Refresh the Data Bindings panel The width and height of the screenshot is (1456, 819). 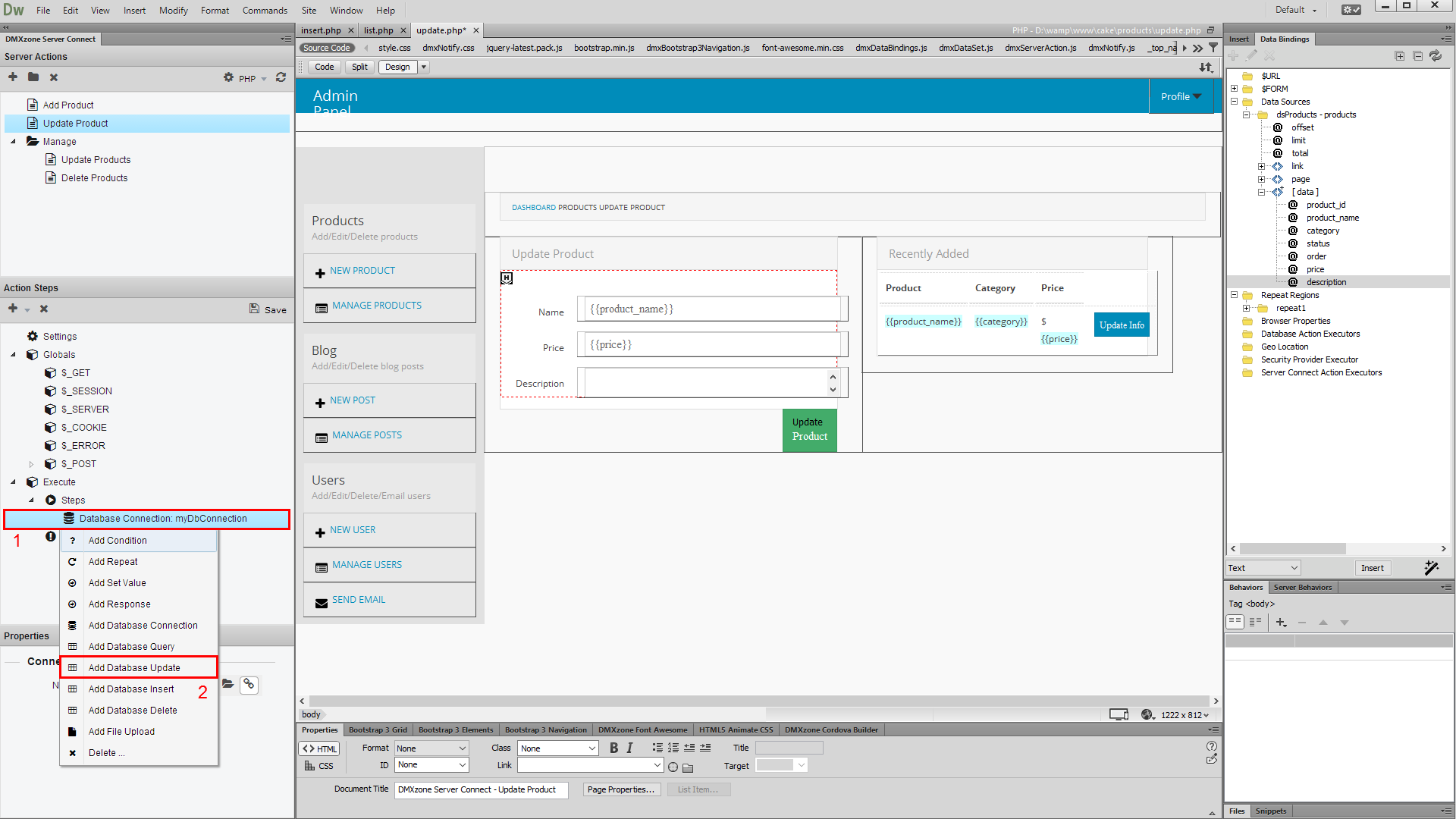[x=1436, y=56]
